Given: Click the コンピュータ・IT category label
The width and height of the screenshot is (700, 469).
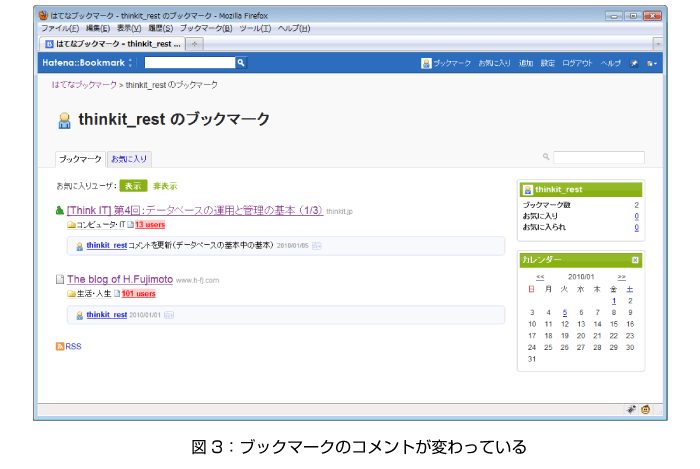Looking at the screenshot, I should pyautogui.click(x=100, y=224).
